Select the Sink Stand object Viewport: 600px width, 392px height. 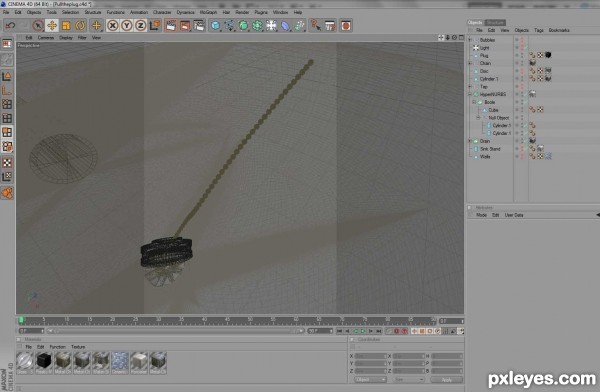tap(490, 149)
